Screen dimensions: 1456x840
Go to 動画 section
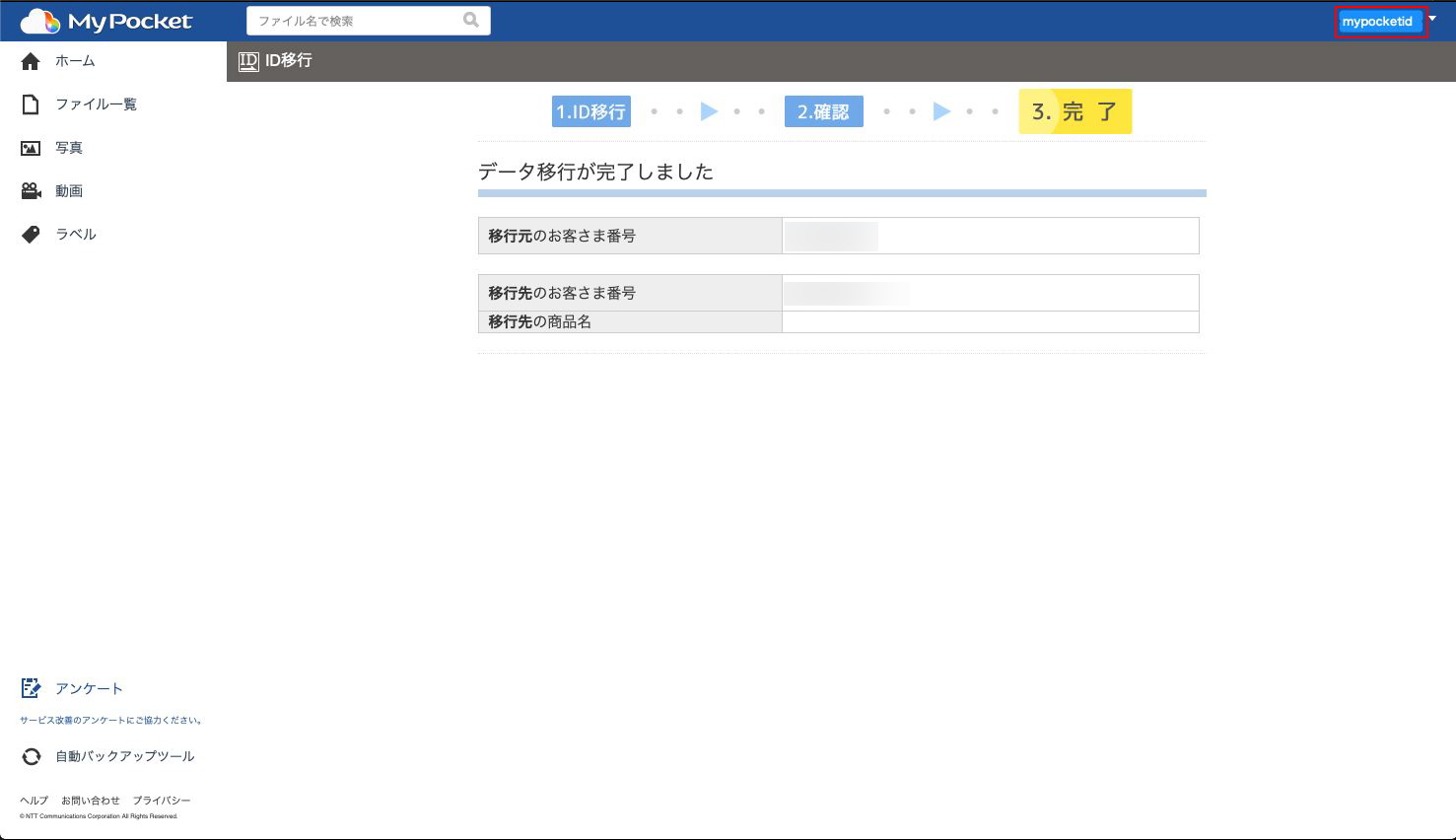click(69, 191)
